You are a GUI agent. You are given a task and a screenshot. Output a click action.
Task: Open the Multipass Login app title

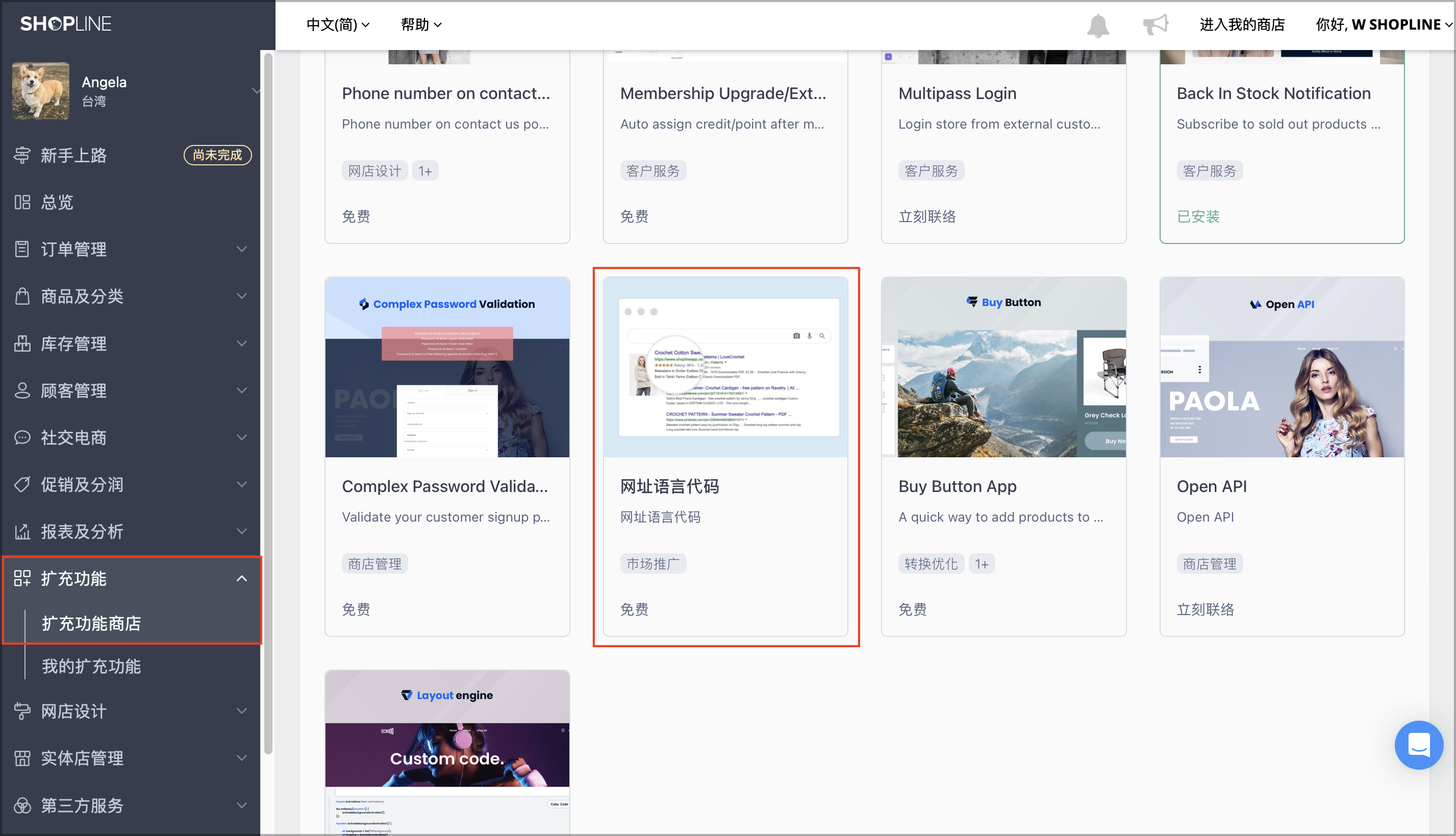tap(957, 93)
